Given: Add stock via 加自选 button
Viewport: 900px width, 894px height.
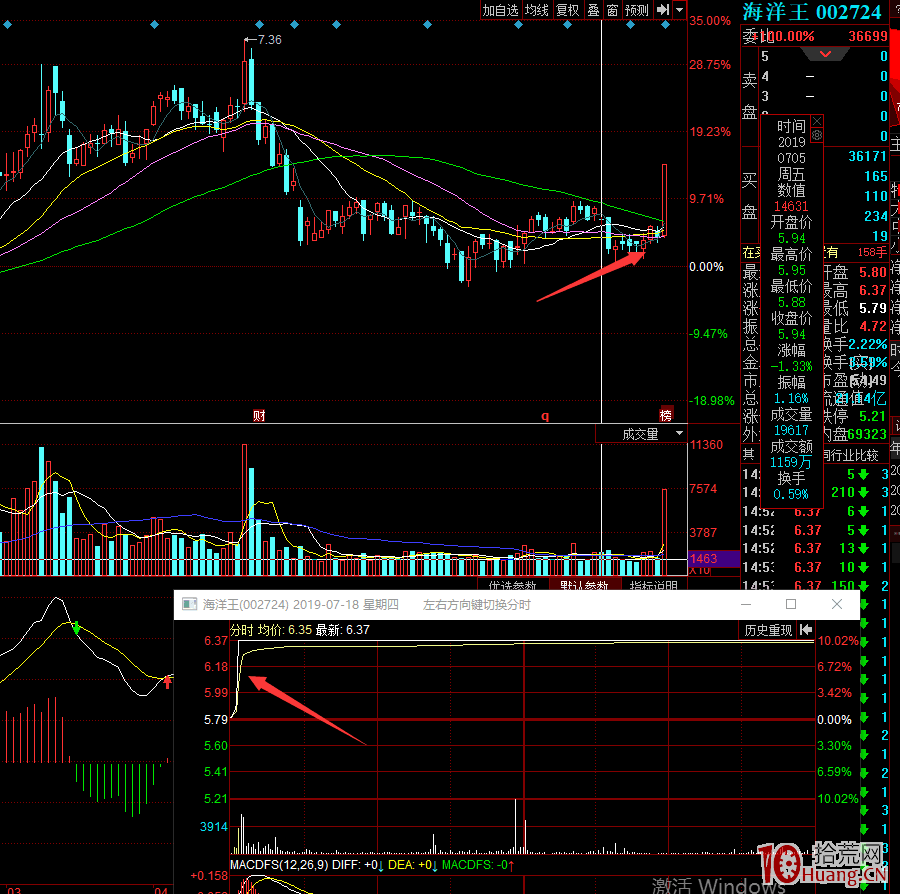Looking at the screenshot, I should [500, 10].
